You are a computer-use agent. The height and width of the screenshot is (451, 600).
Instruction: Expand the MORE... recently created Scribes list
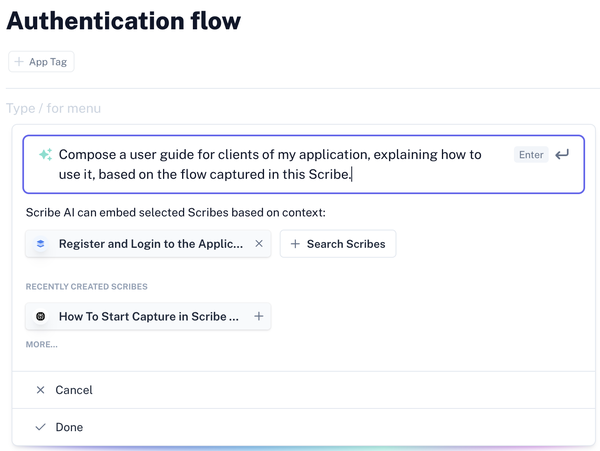tap(42, 344)
